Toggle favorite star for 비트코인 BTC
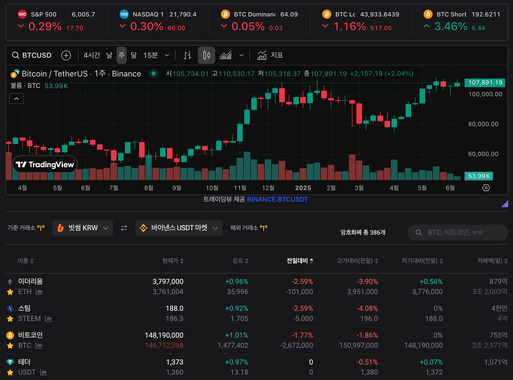The height and width of the screenshot is (380, 513). (10, 346)
